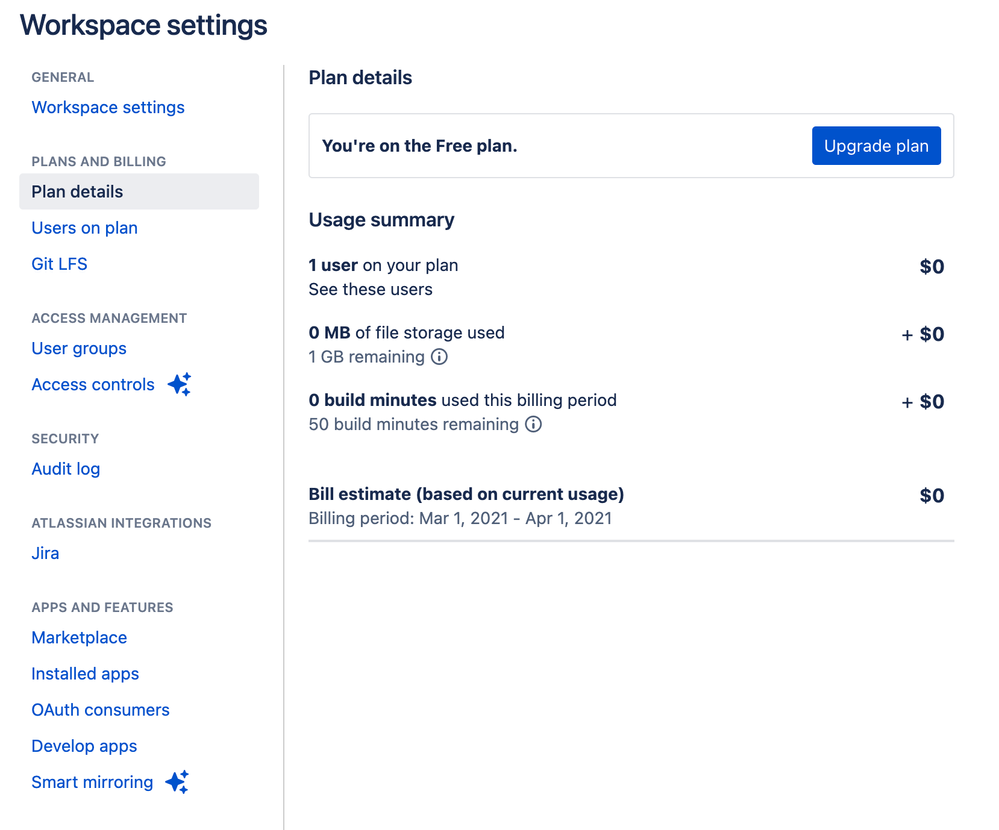Click the sparkle icon beside Access controls

[x=179, y=384]
